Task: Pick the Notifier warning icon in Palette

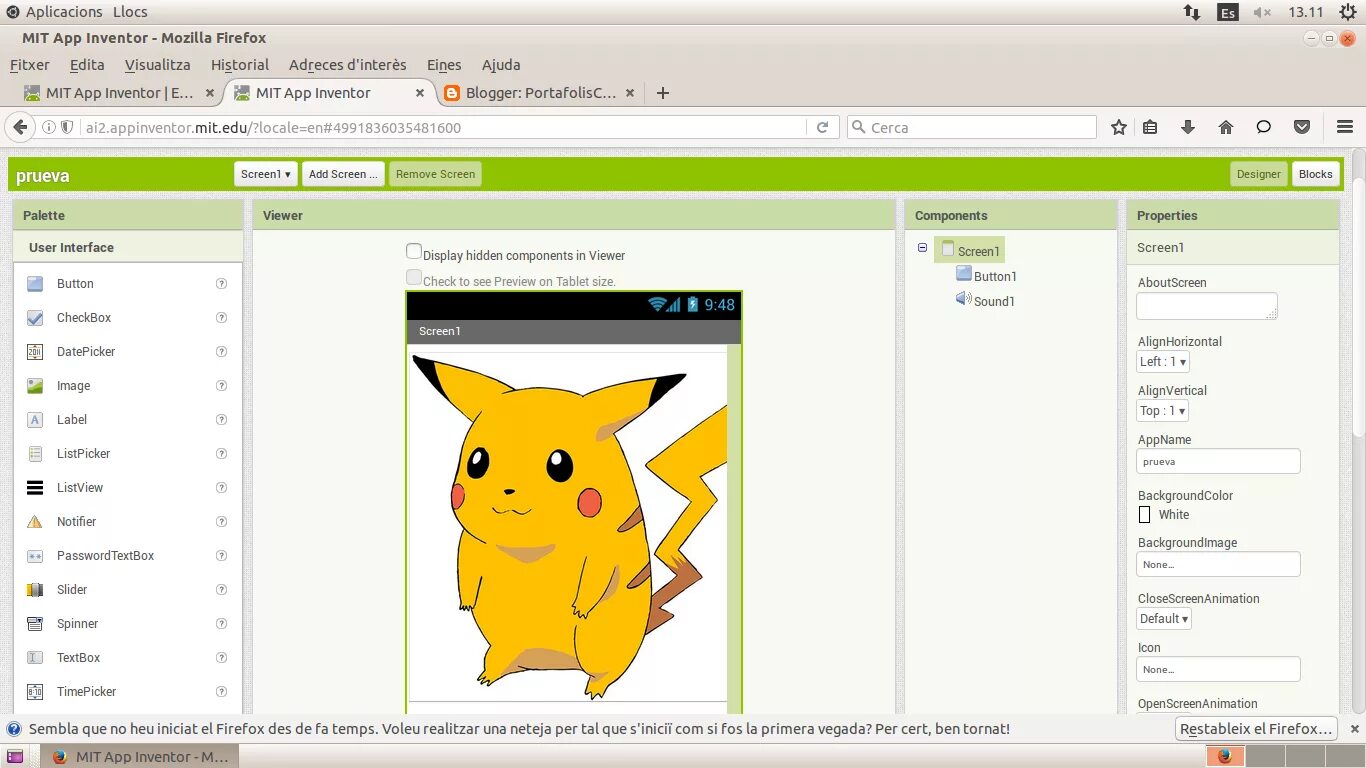Action: pos(35,522)
